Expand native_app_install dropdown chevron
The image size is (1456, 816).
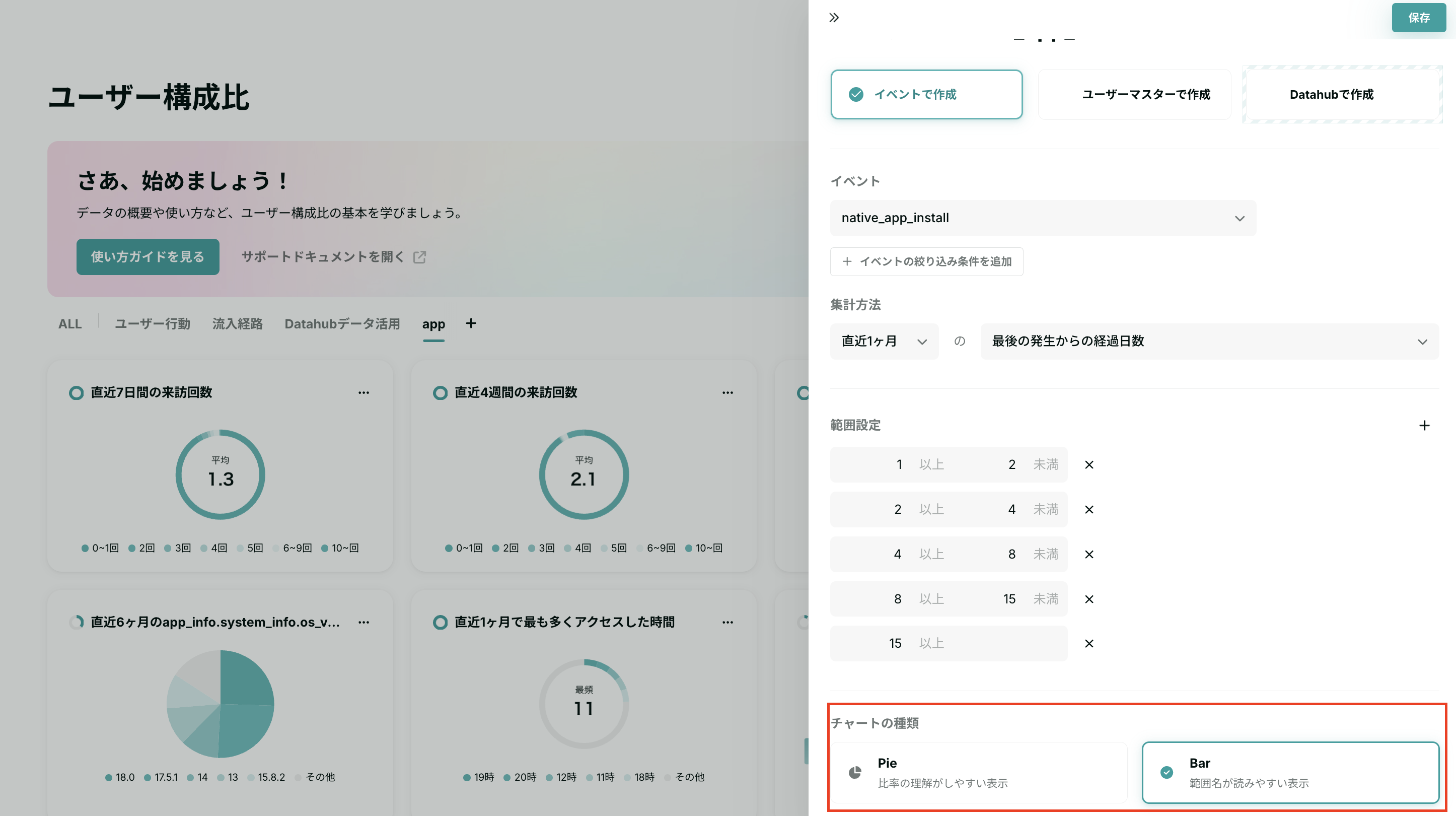point(1240,218)
